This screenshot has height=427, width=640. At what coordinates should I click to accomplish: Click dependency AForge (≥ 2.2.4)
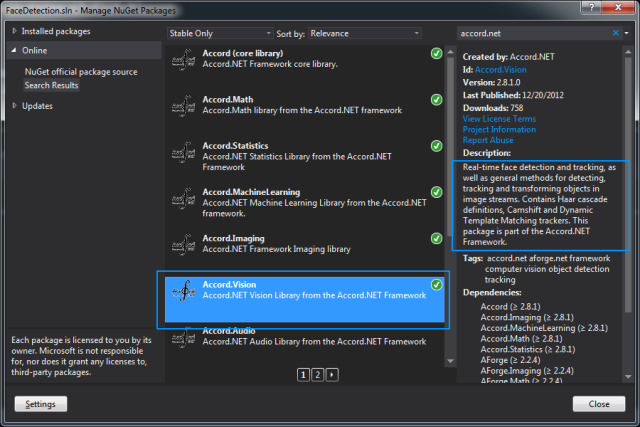click(510, 360)
